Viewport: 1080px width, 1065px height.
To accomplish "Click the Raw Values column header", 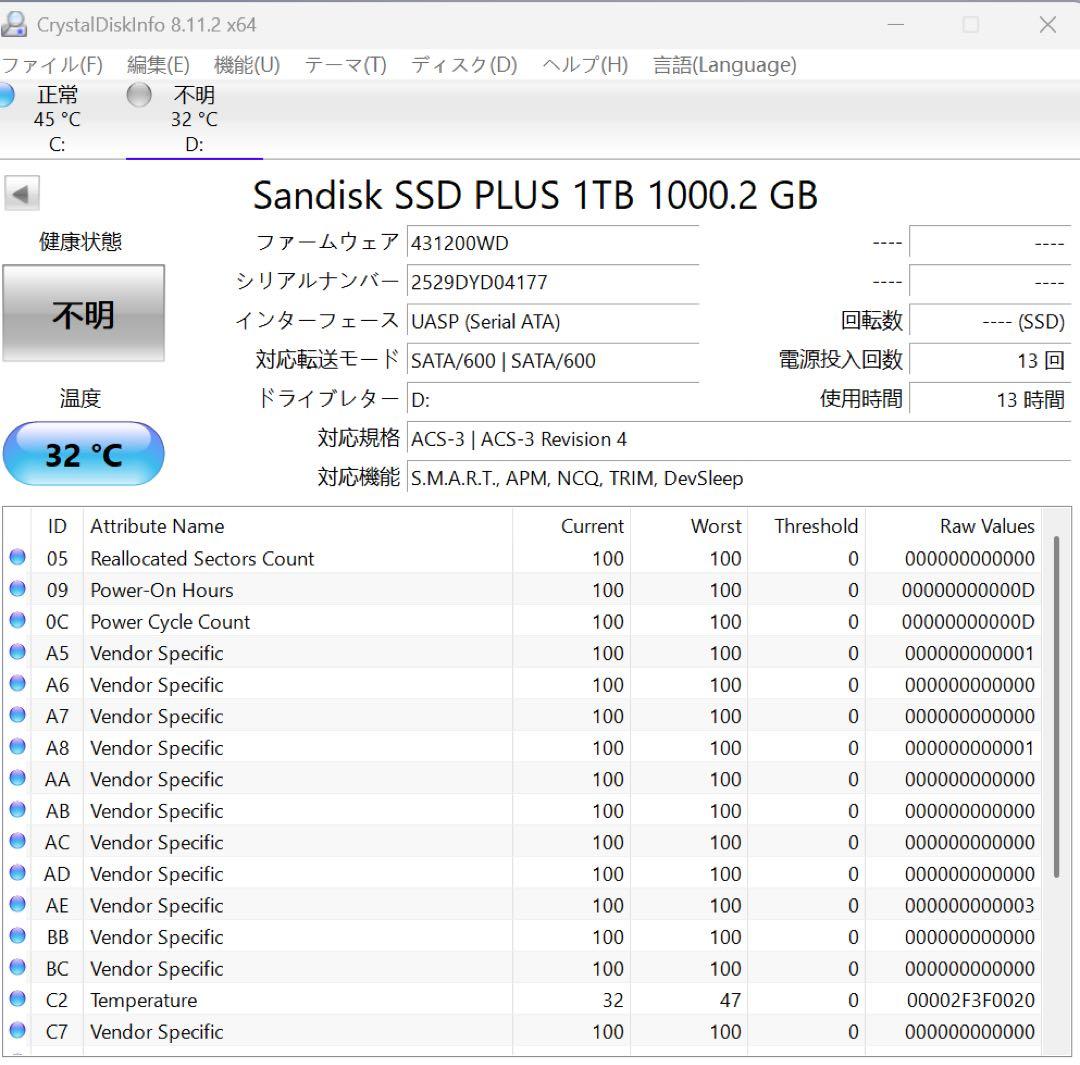I will (x=953, y=526).
